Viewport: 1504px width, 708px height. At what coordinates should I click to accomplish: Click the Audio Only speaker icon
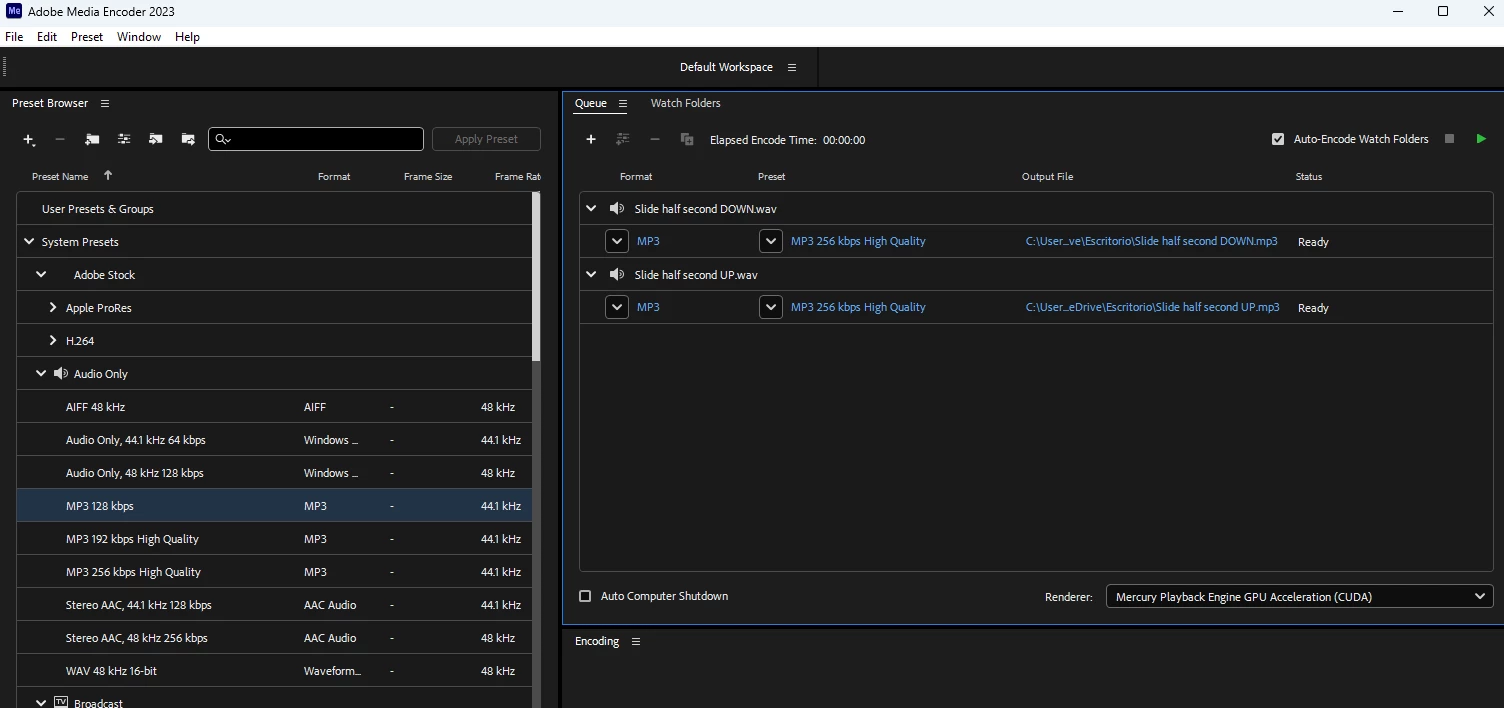(61, 373)
